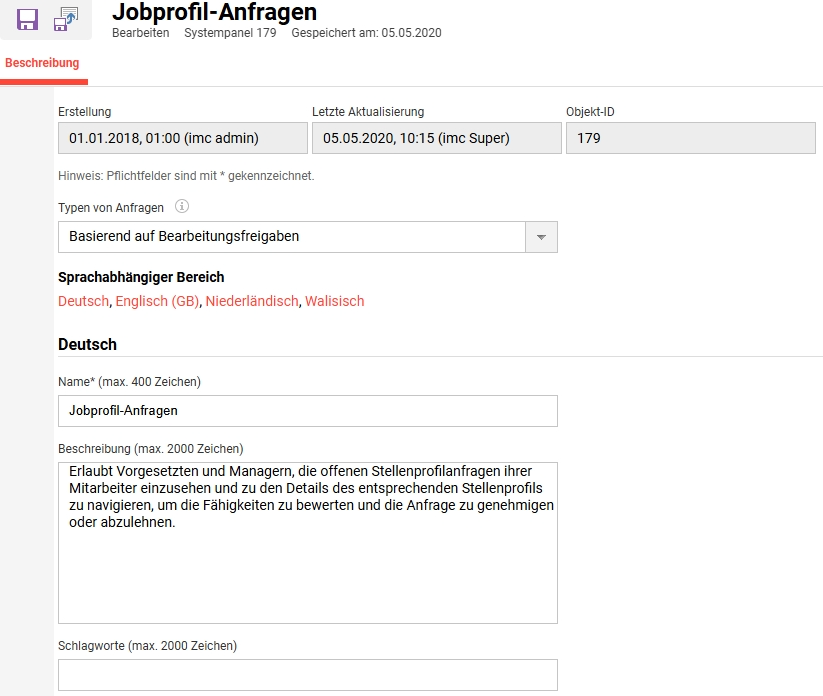Jump to the Niederländisch language section
The width and height of the screenshot is (823, 696).
pyautogui.click(x=252, y=301)
